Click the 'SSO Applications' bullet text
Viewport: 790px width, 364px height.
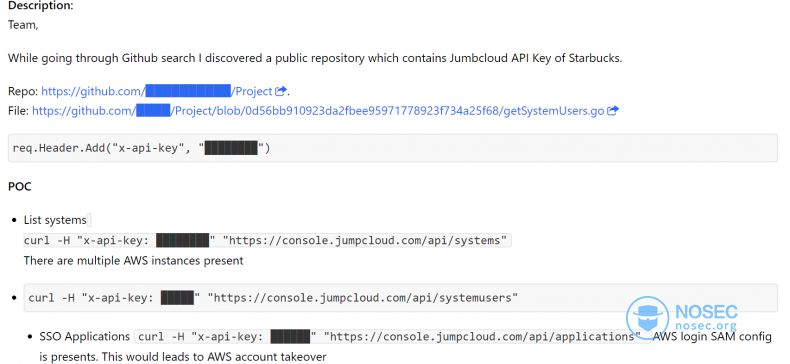pos(85,336)
